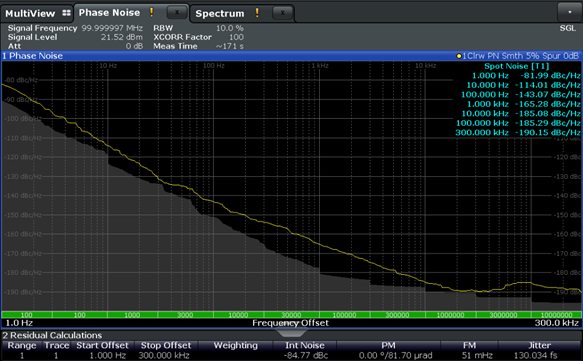Open the top-right dropdown arrow
583x361 pixels.
[569, 12]
